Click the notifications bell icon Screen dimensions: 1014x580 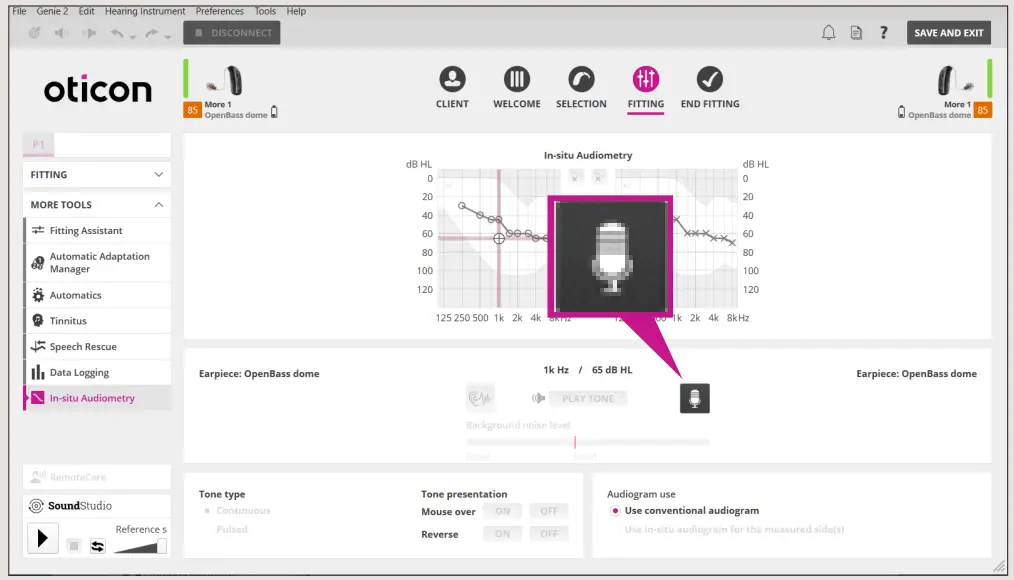click(828, 32)
